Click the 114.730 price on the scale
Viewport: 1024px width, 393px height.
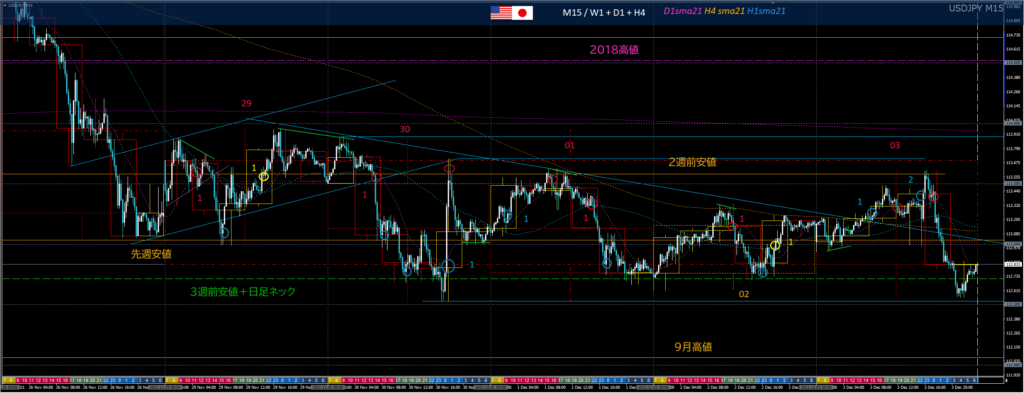[x=1014, y=34]
